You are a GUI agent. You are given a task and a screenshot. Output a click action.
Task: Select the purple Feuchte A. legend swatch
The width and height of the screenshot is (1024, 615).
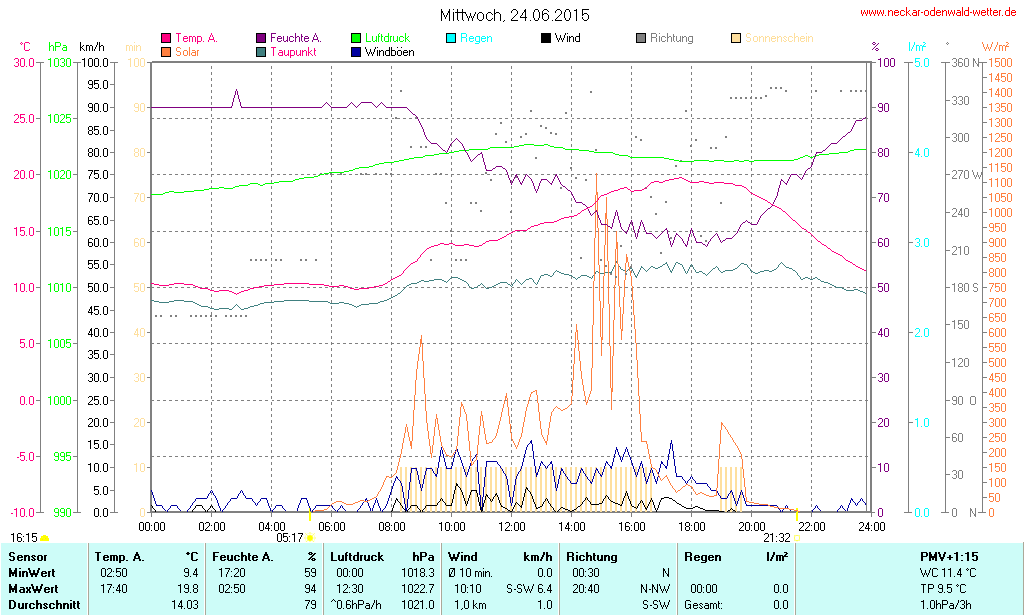(262, 38)
